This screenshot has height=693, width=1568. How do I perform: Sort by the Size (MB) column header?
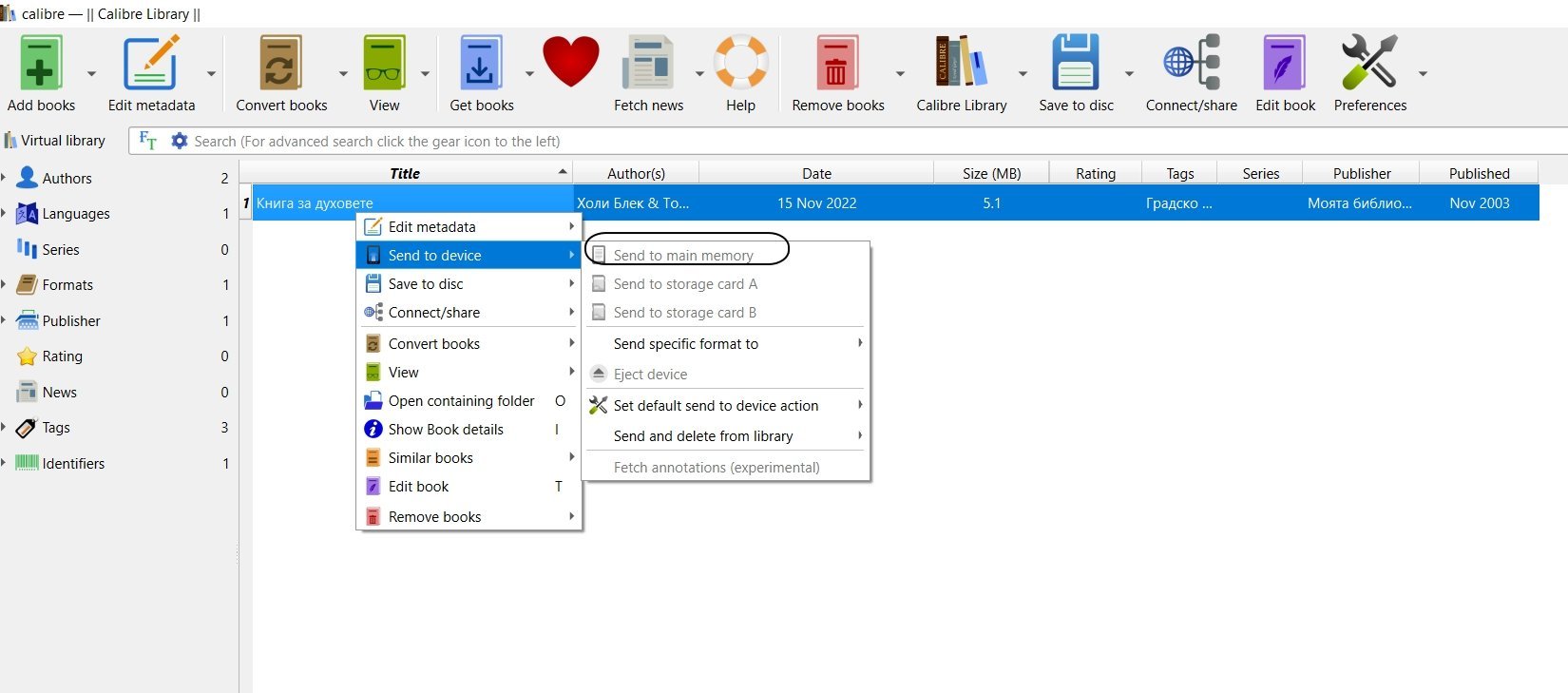tap(991, 173)
